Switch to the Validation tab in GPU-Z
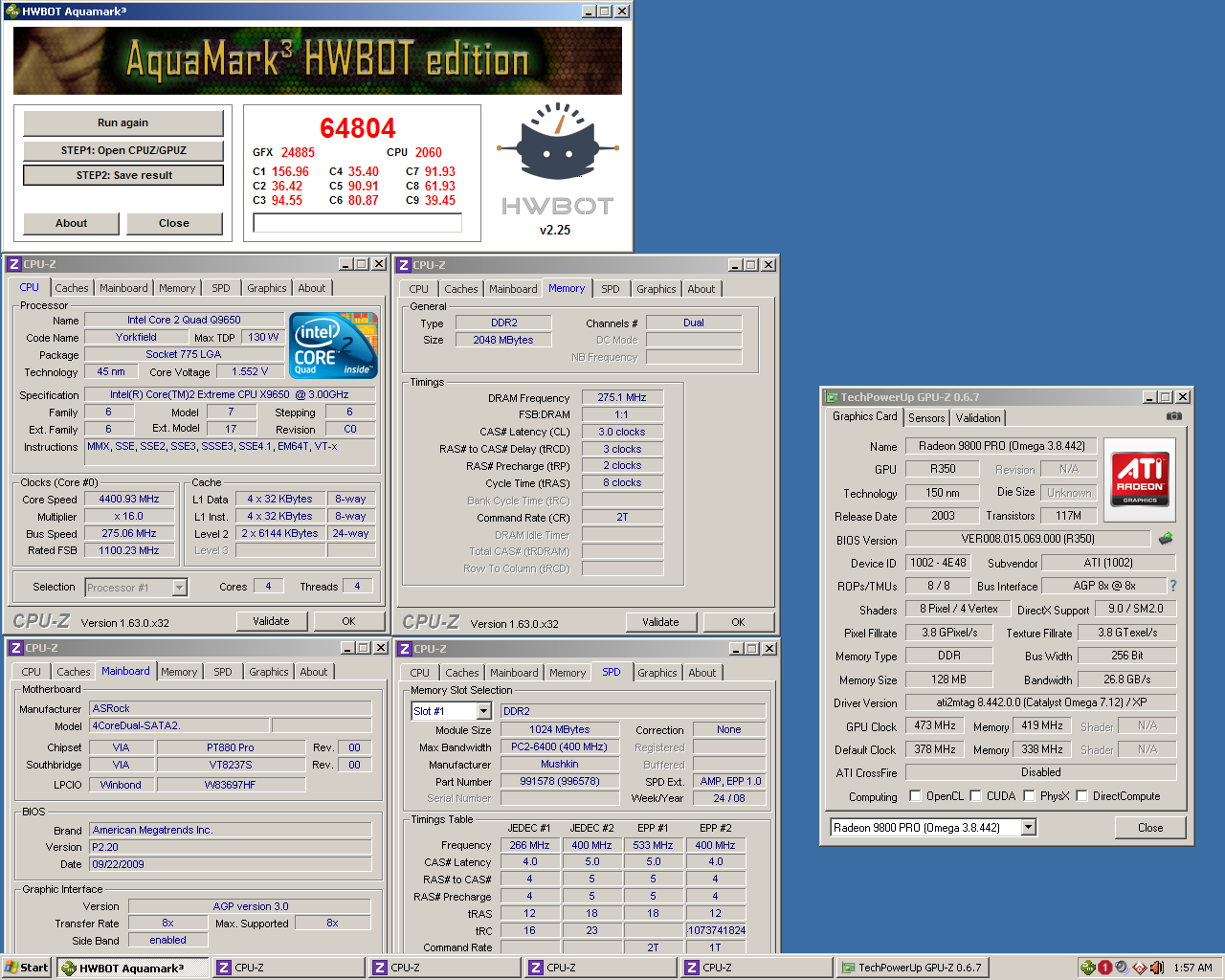 [x=978, y=418]
